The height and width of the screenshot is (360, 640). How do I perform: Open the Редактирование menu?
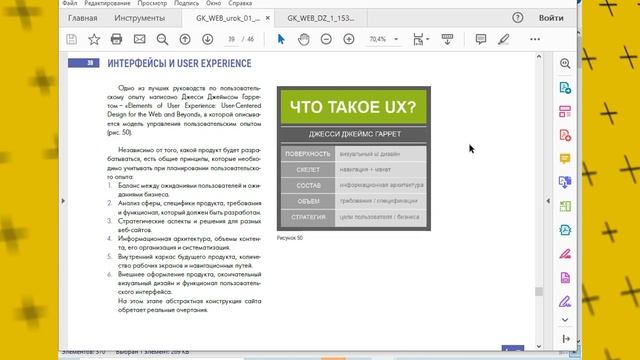point(107,3)
